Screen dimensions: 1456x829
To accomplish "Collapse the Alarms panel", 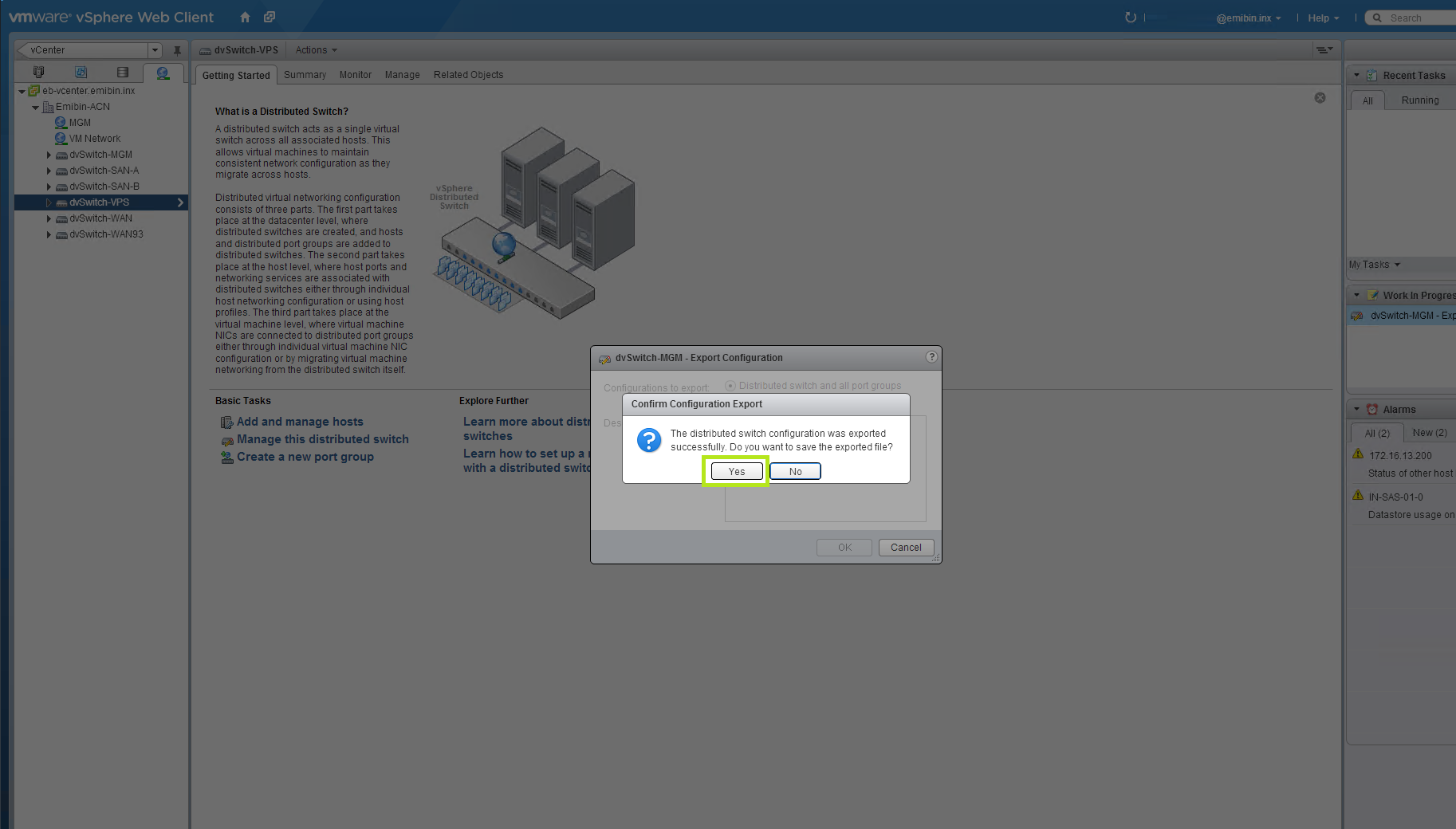I will pyautogui.click(x=1356, y=410).
